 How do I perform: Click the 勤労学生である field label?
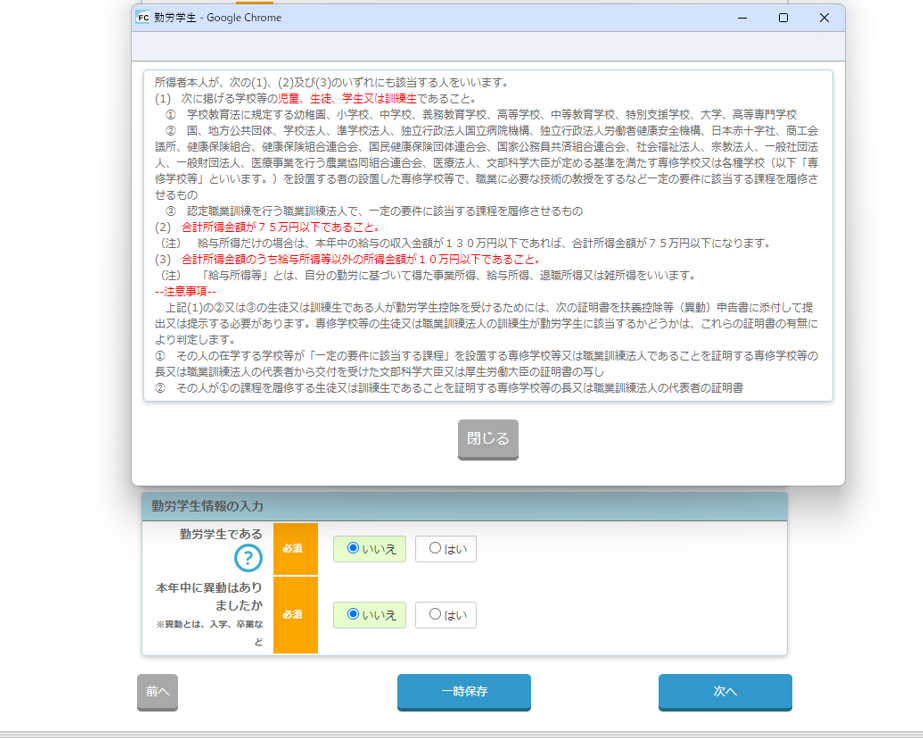coord(220,535)
